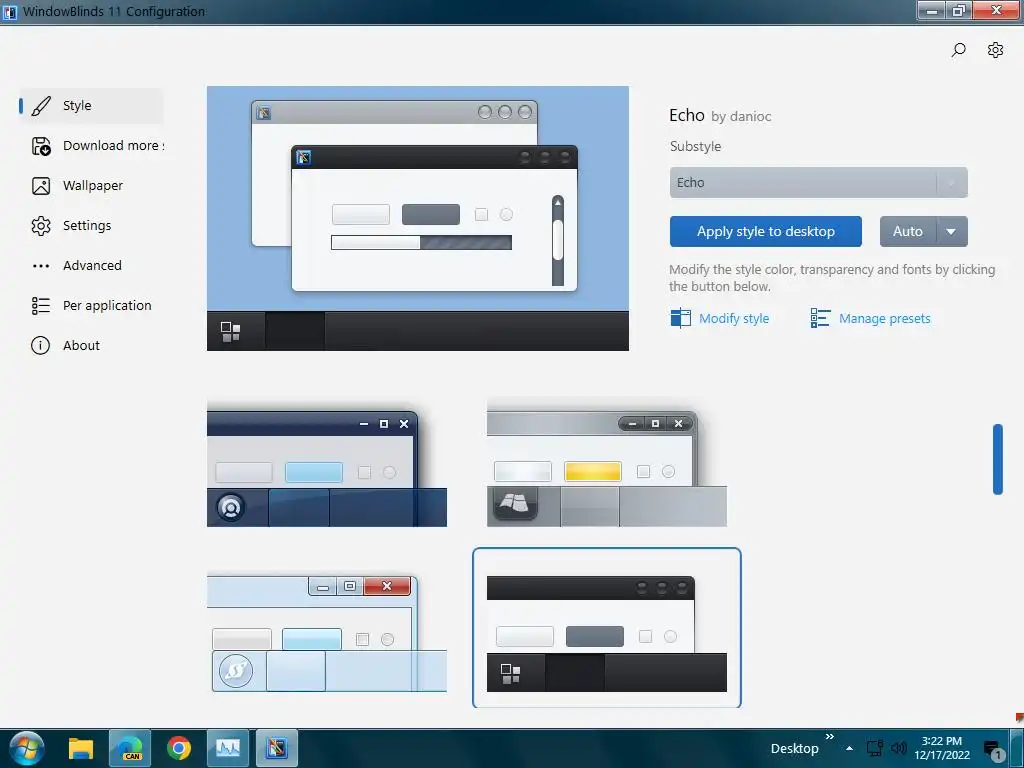Launch Google Chrome from the taskbar
This screenshot has width=1024, height=768.
click(x=178, y=748)
